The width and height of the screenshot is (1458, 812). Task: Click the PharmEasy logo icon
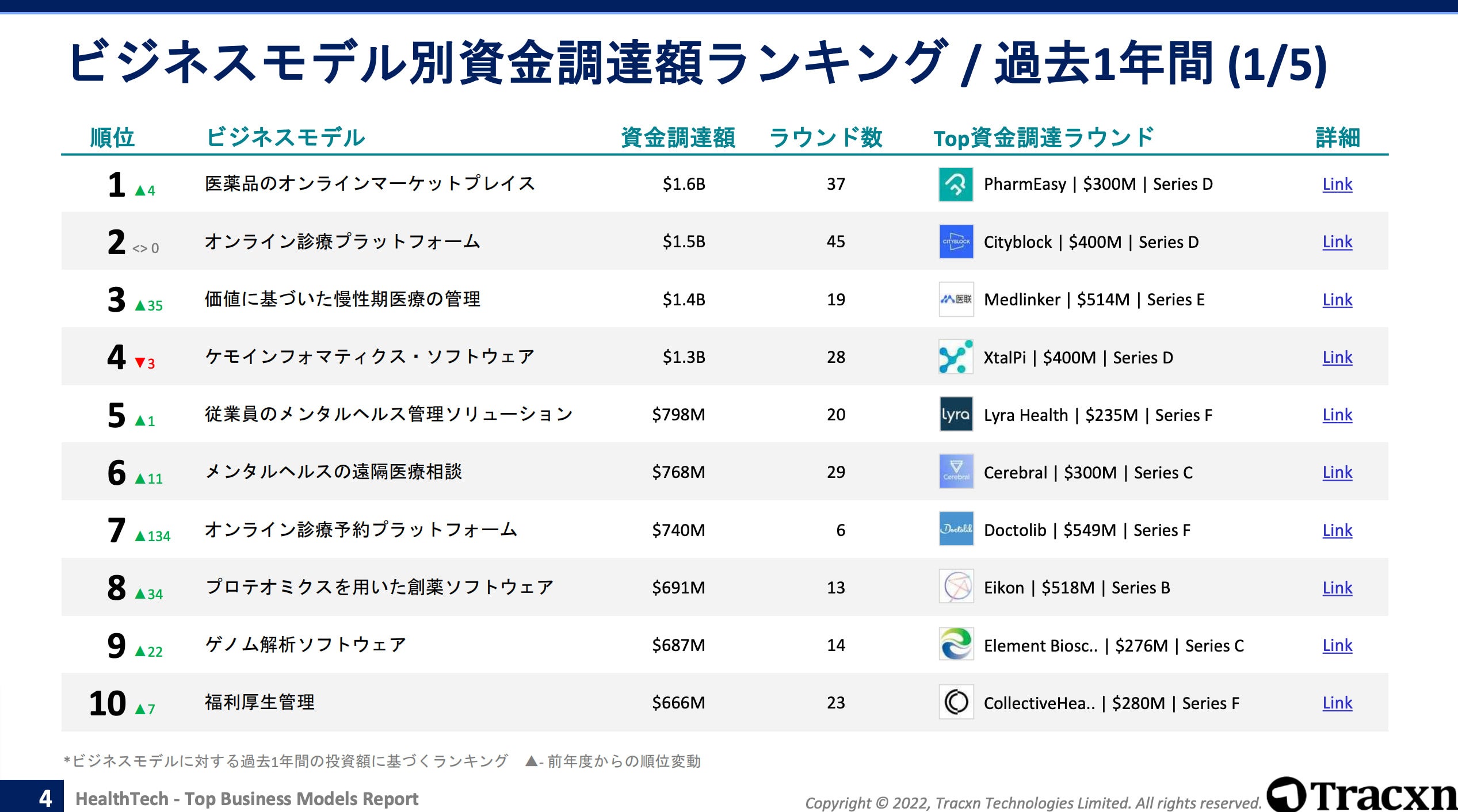[x=956, y=184]
